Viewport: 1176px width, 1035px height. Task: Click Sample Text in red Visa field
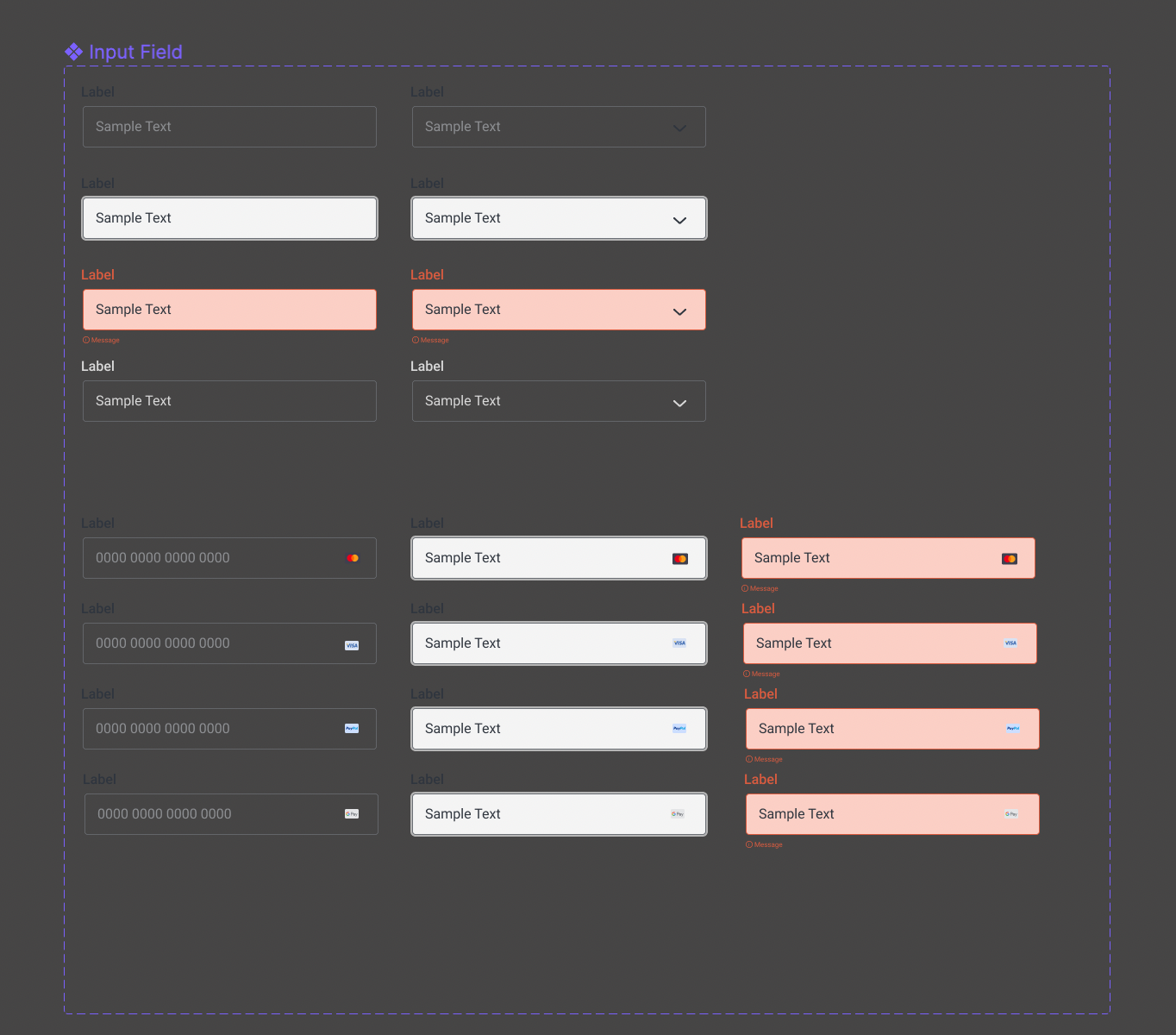794,643
